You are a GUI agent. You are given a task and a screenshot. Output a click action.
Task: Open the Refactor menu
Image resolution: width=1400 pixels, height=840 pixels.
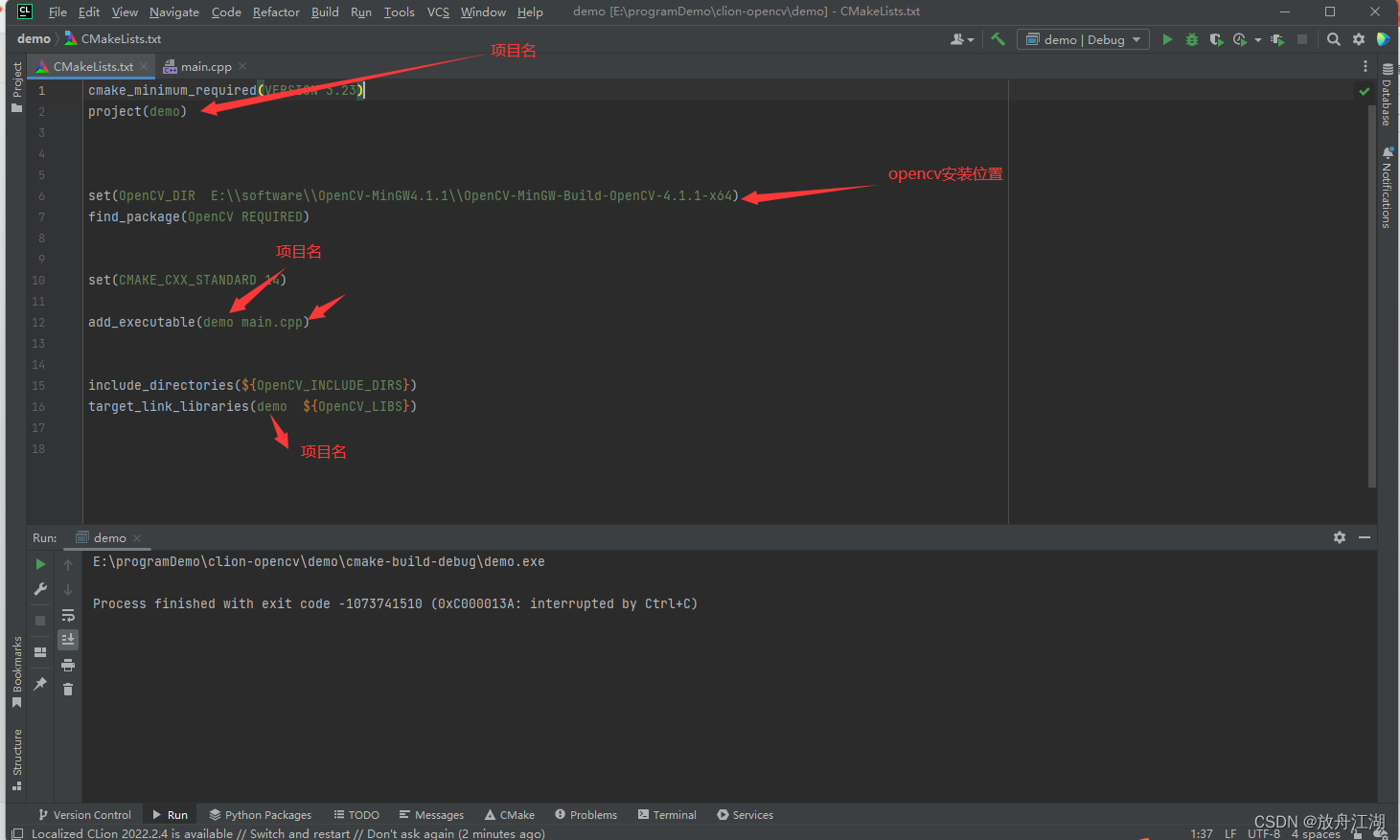click(x=276, y=11)
